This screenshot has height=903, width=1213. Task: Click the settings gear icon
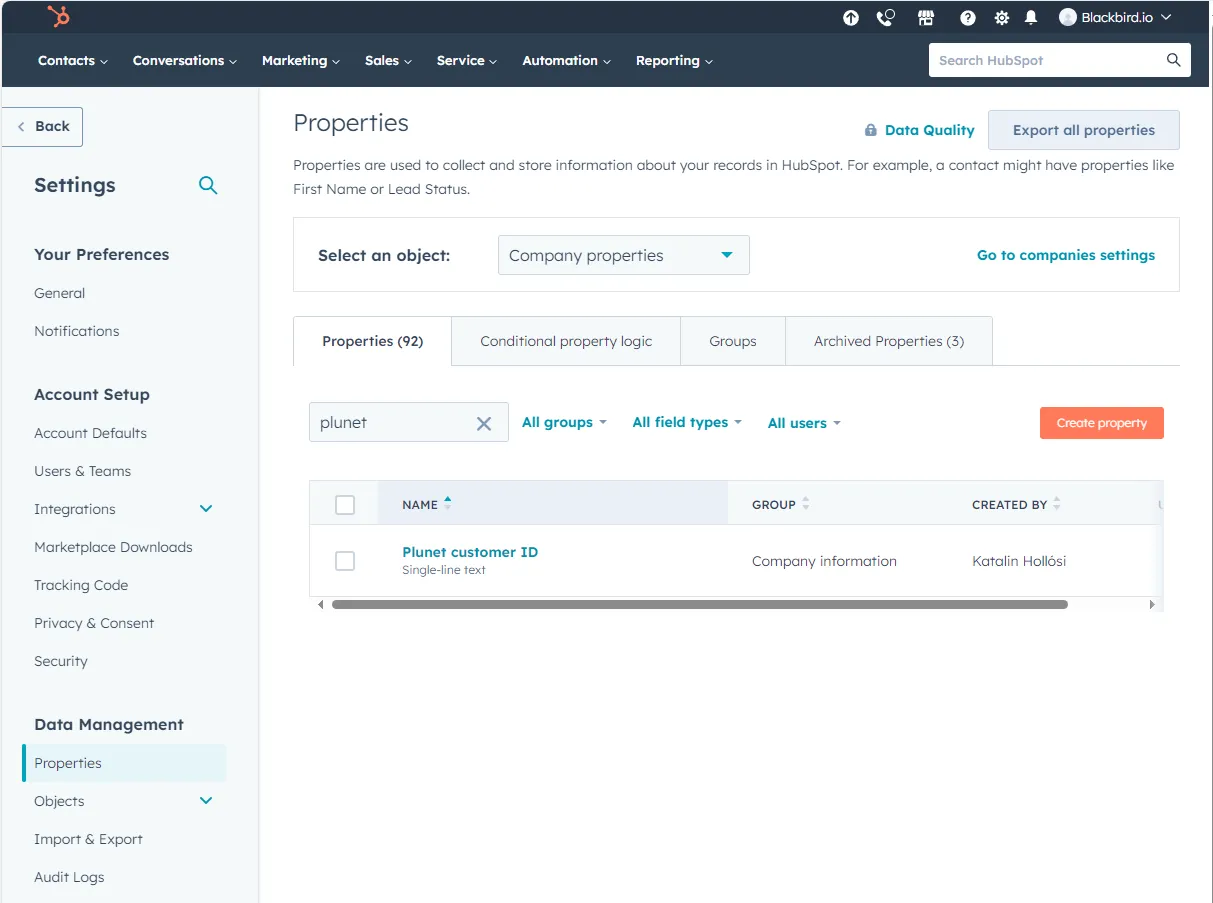[1001, 18]
